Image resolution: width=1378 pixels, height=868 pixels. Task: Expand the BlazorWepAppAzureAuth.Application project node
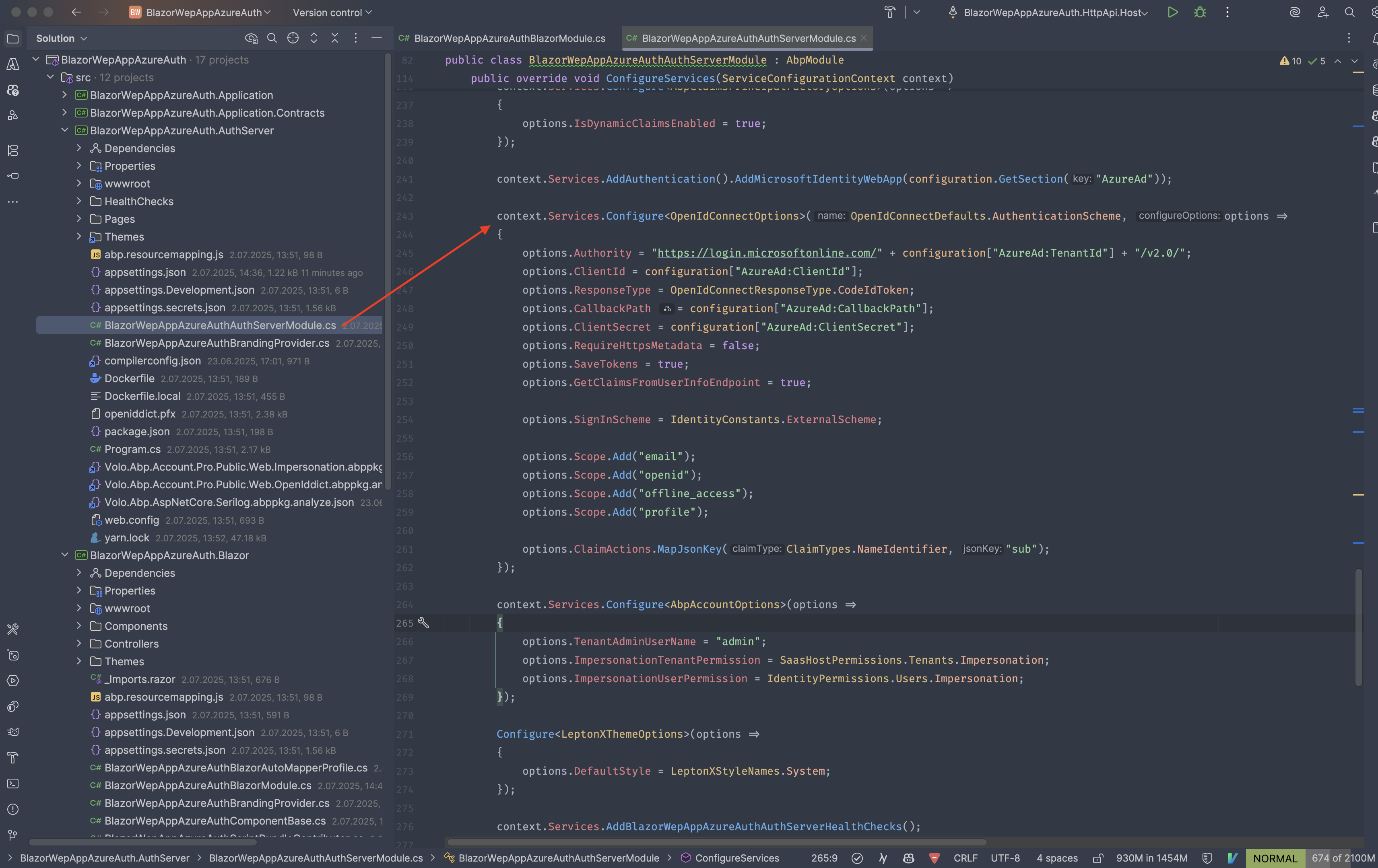pos(65,95)
